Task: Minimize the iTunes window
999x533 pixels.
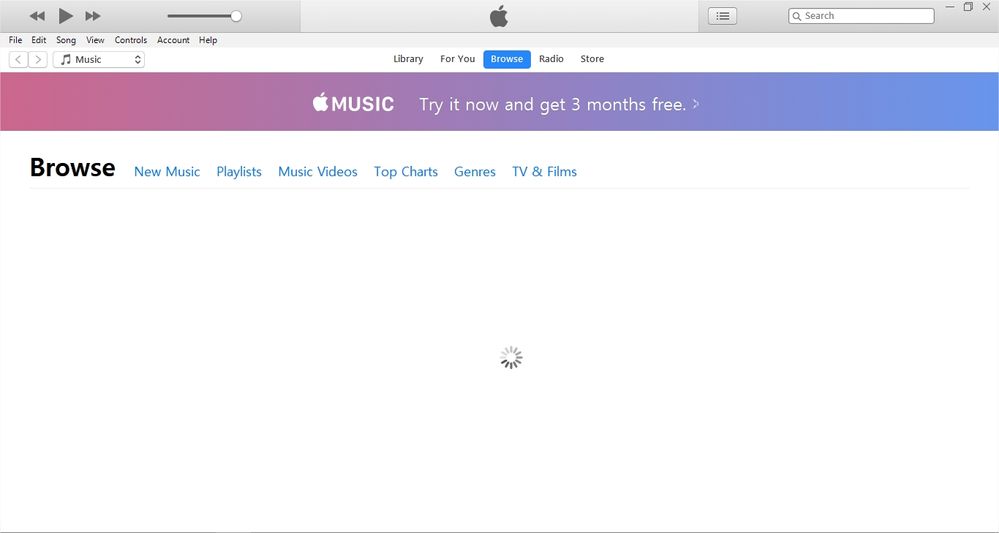Action: (x=950, y=7)
